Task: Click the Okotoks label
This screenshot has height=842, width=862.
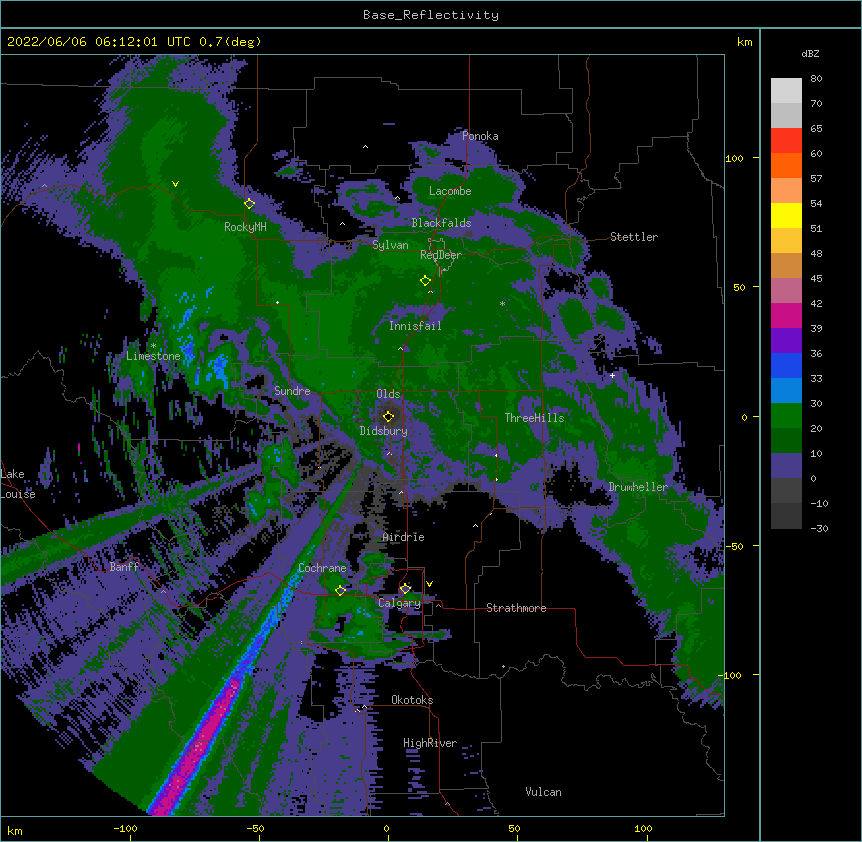Action: tap(412, 700)
